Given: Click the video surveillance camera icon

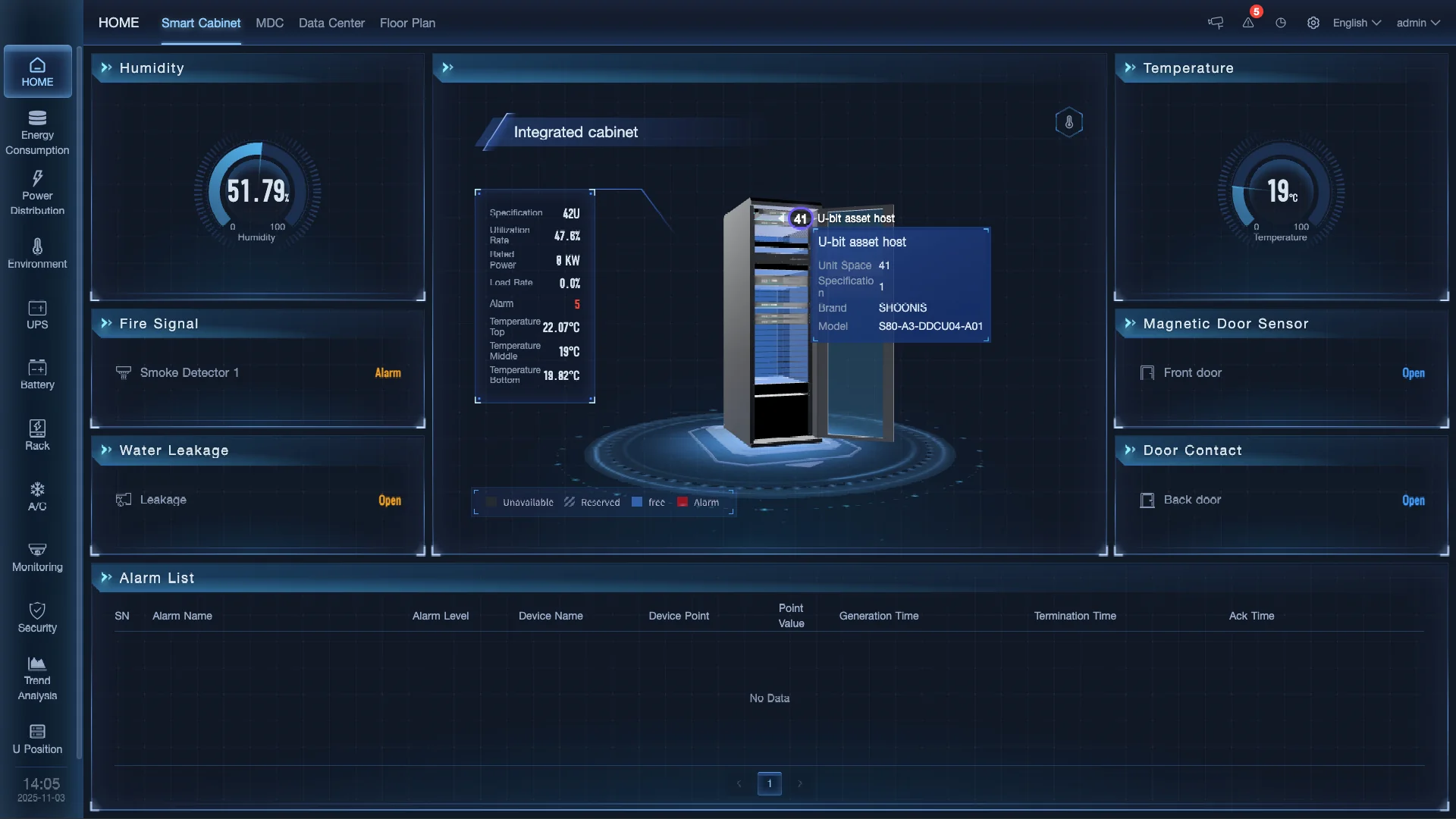Looking at the screenshot, I should [x=1214, y=23].
